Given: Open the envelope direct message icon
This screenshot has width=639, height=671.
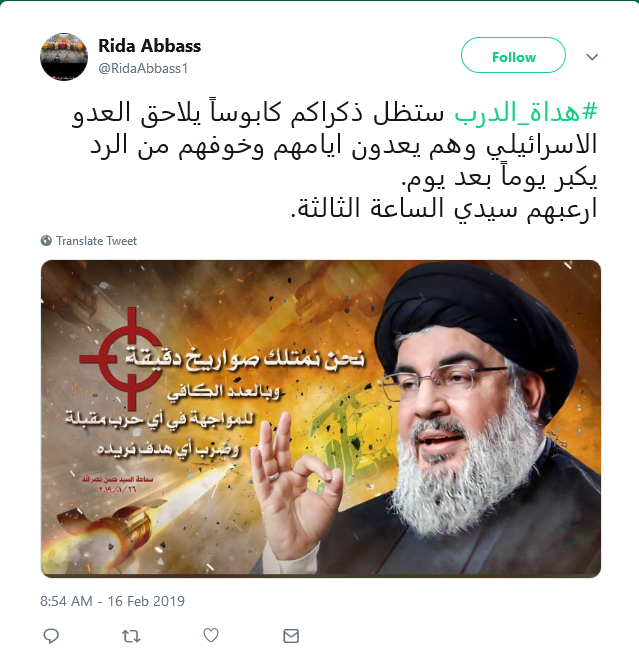Looking at the screenshot, I should tap(291, 636).
